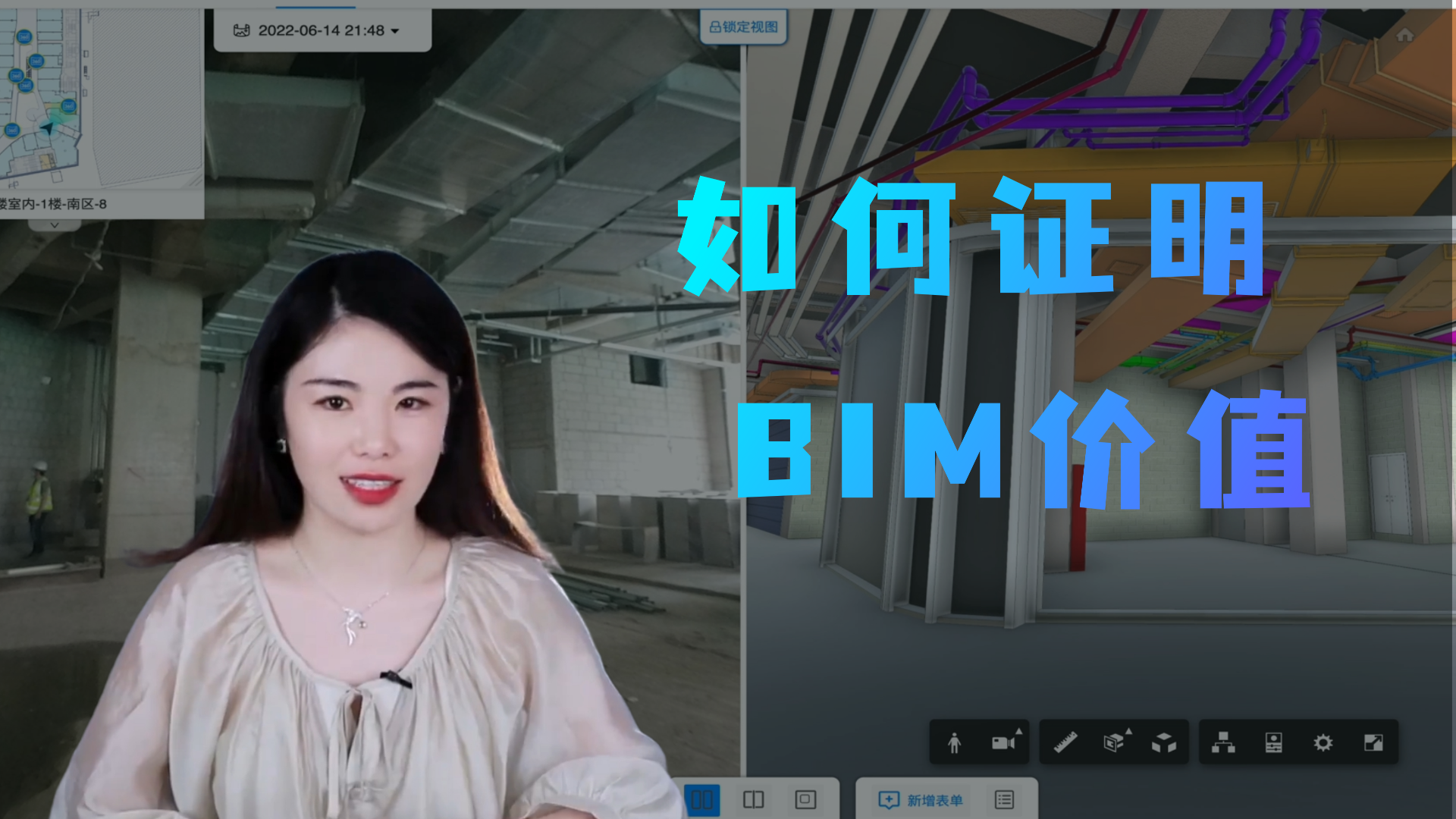Select the walkthrough person tool
This screenshot has height=819, width=1456.
tap(955, 742)
